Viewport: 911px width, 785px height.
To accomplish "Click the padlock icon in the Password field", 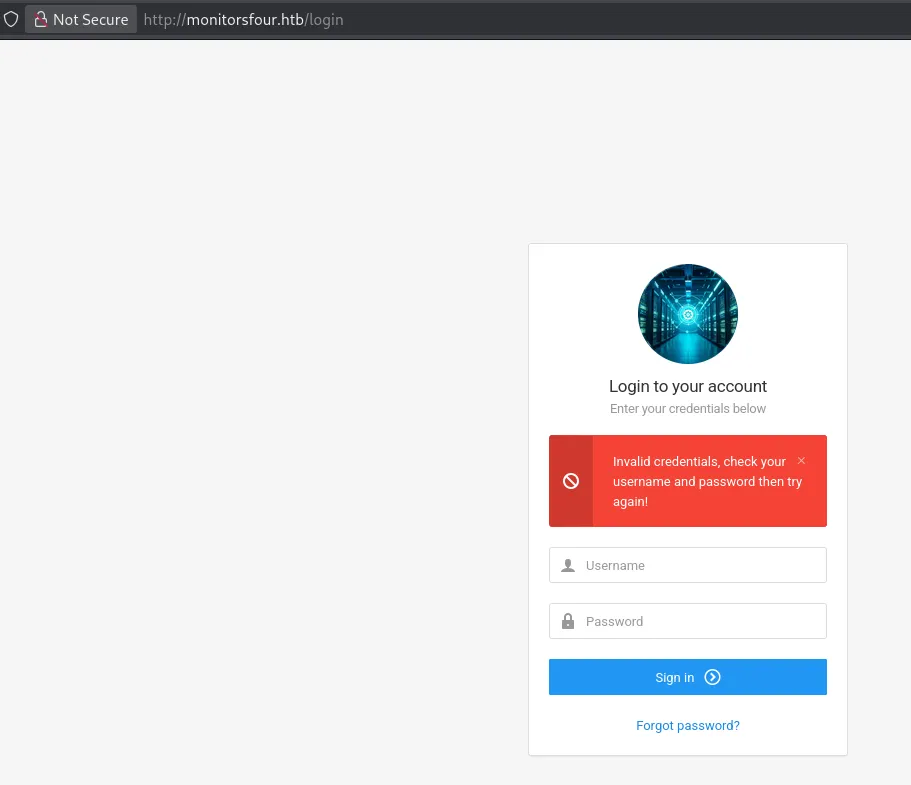I will tap(568, 622).
